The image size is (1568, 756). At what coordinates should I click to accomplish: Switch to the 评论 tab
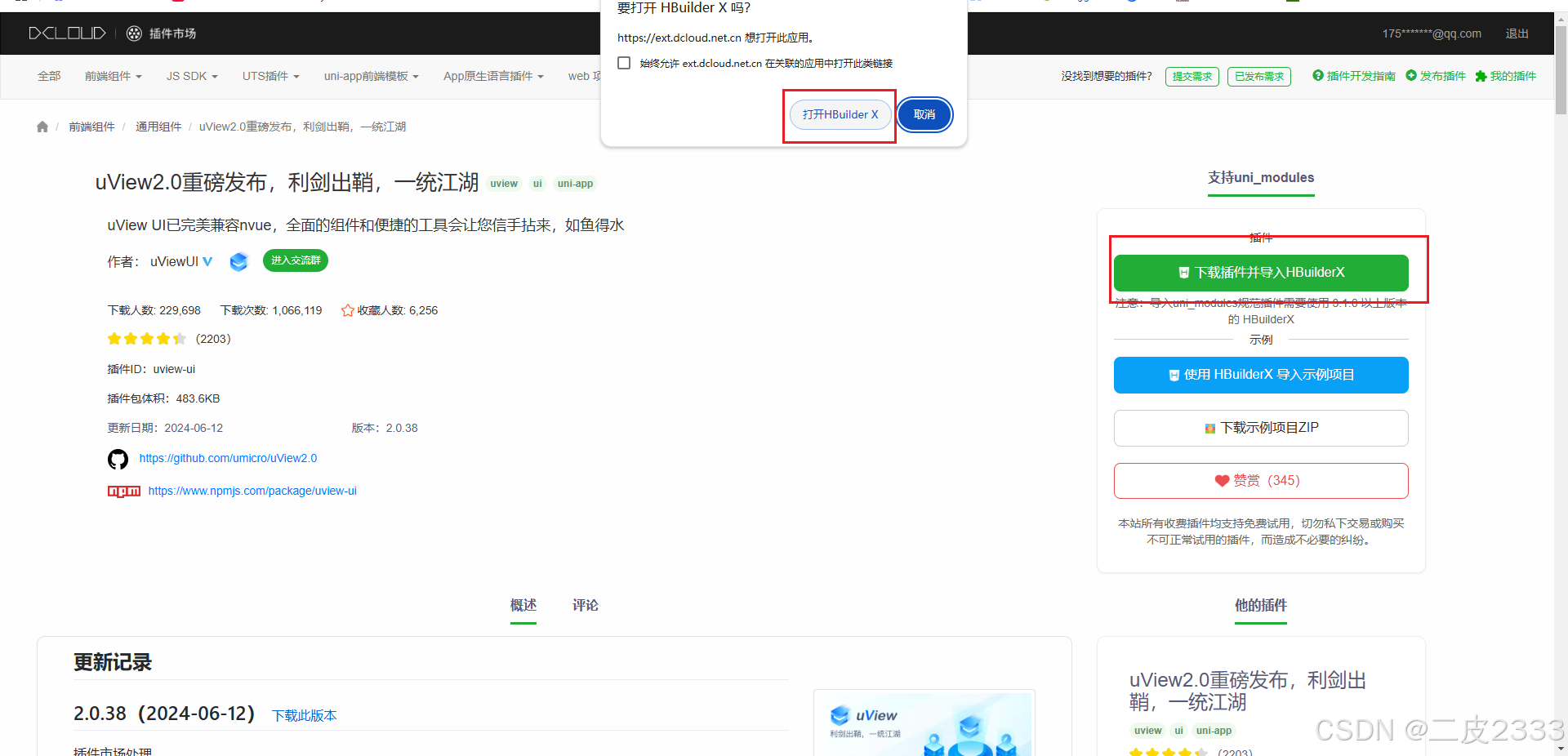586,605
